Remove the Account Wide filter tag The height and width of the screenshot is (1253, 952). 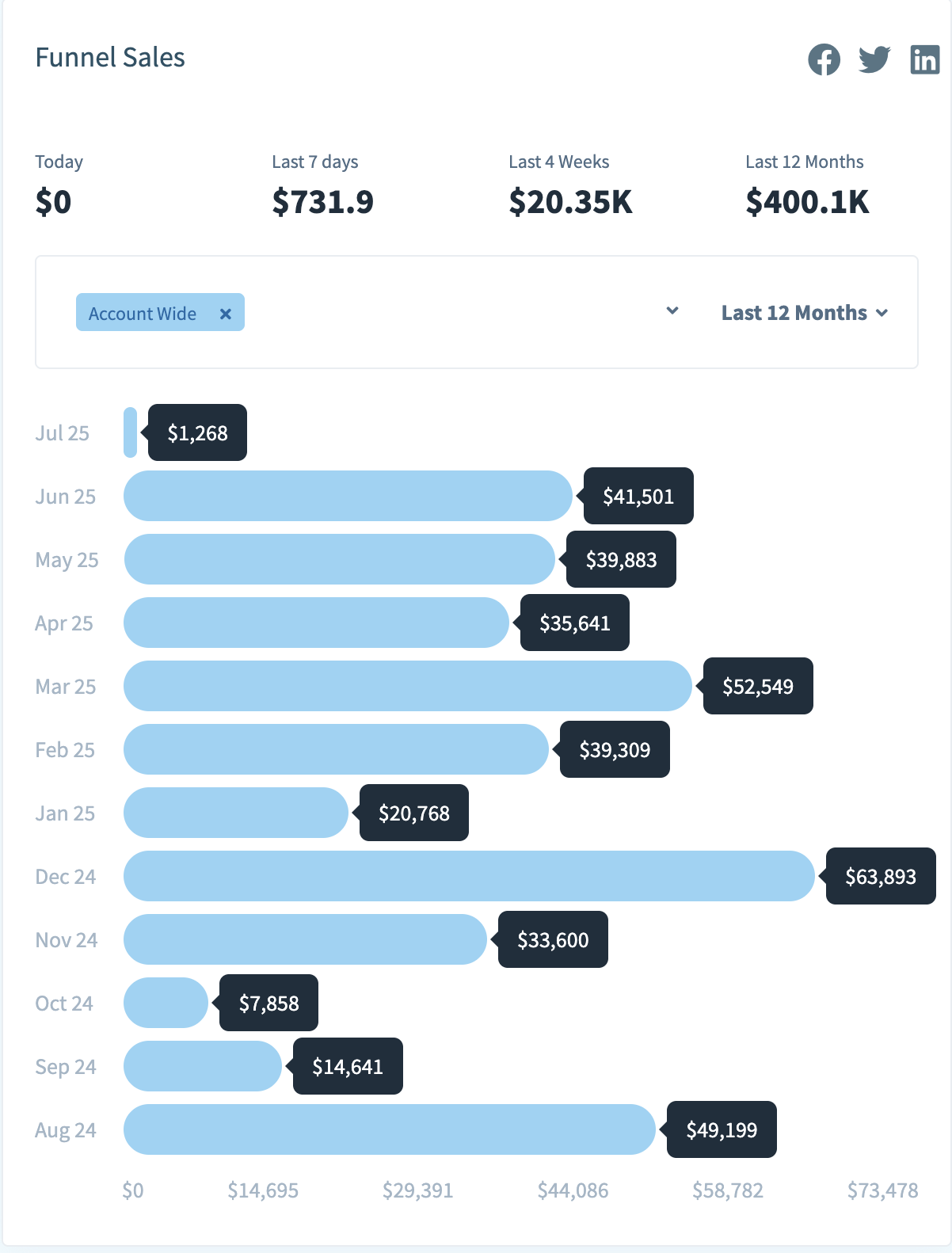point(226,314)
